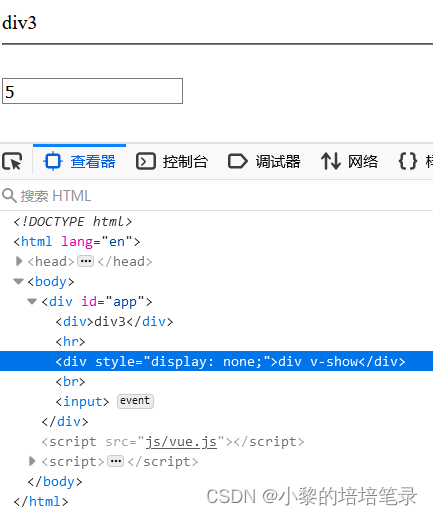Image resolution: width=433 pixels, height=515 pixels.
Task: Open the event badge on input element
Action: coord(135,401)
